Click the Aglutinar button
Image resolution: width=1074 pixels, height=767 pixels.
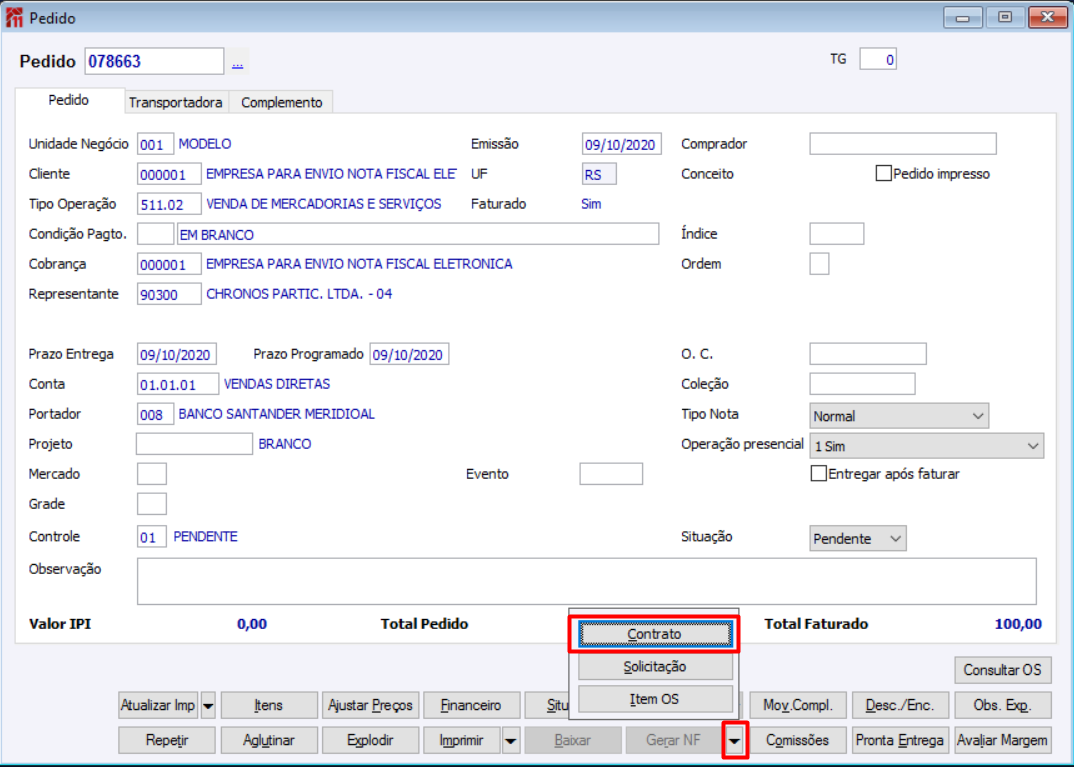pos(268,740)
